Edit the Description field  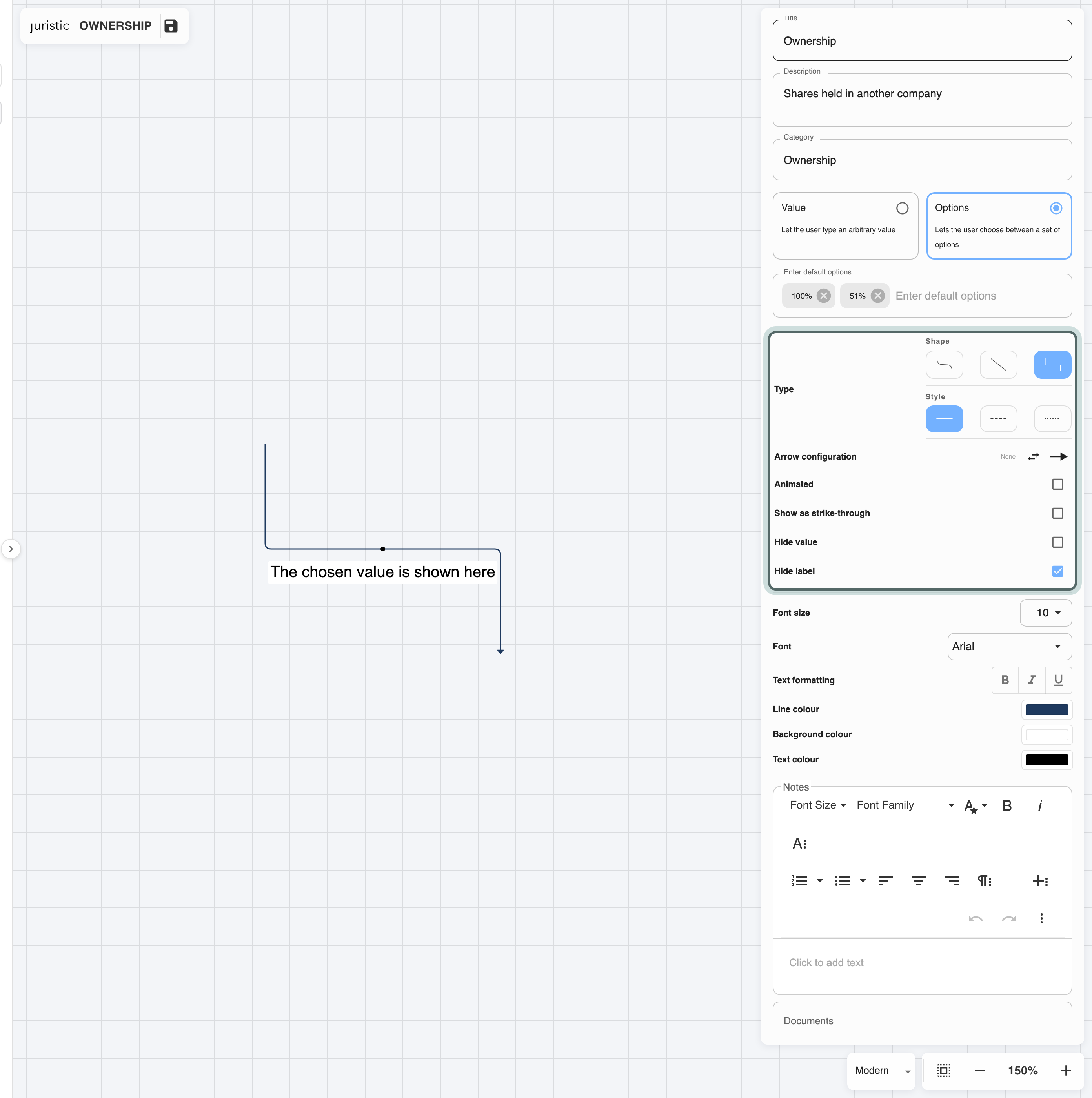coord(922,100)
